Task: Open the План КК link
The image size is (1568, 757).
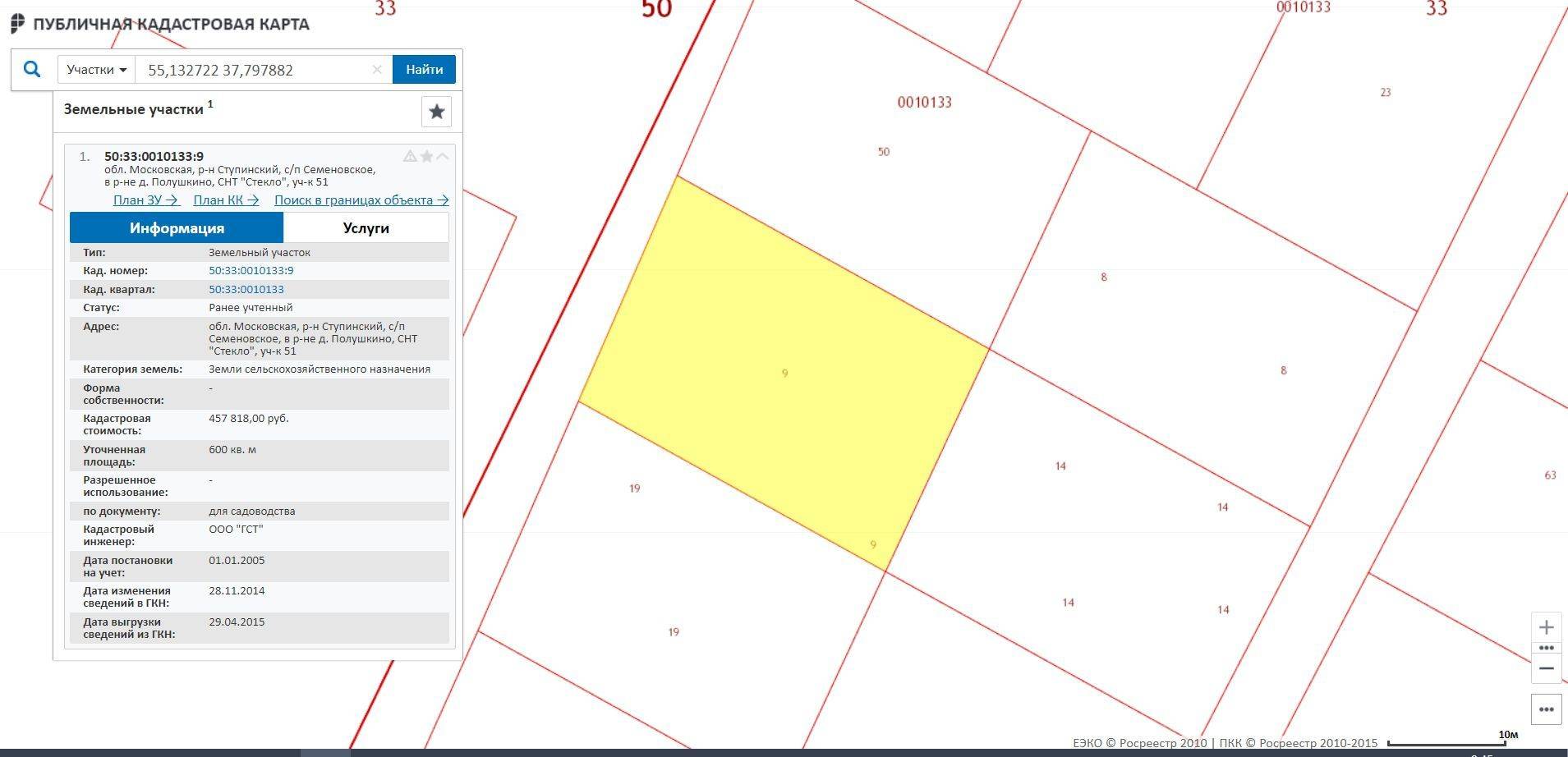Action: pyautogui.click(x=226, y=200)
